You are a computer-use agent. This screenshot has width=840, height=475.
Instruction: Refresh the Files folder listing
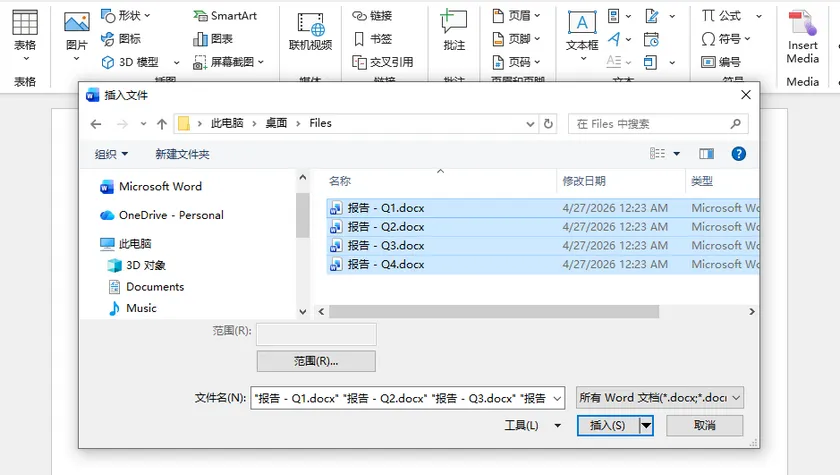pyautogui.click(x=548, y=124)
